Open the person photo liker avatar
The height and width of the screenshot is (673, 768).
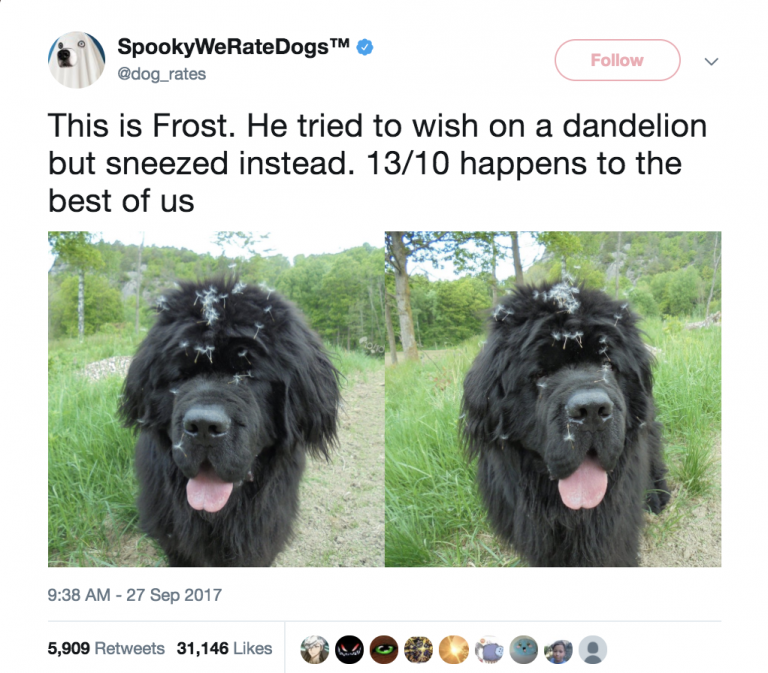tap(558, 649)
